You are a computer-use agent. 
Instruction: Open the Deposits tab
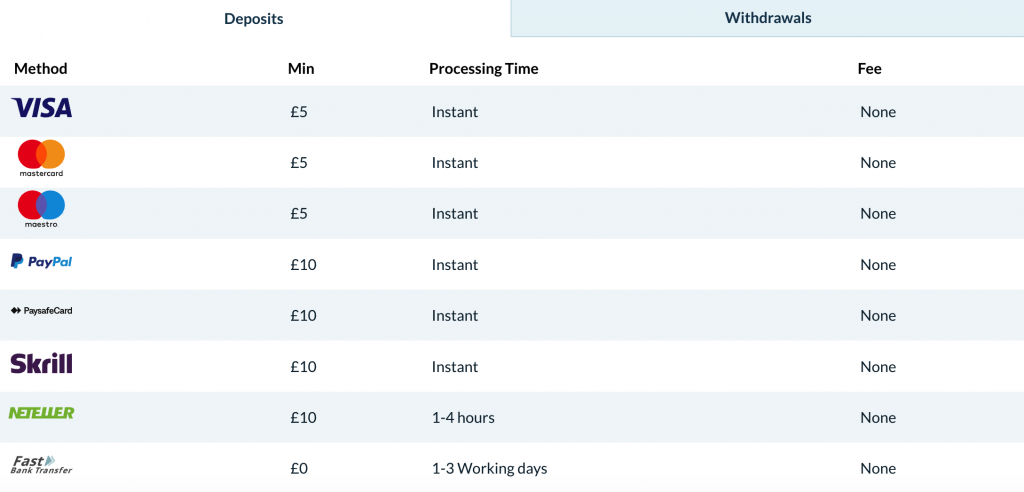coord(254,19)
